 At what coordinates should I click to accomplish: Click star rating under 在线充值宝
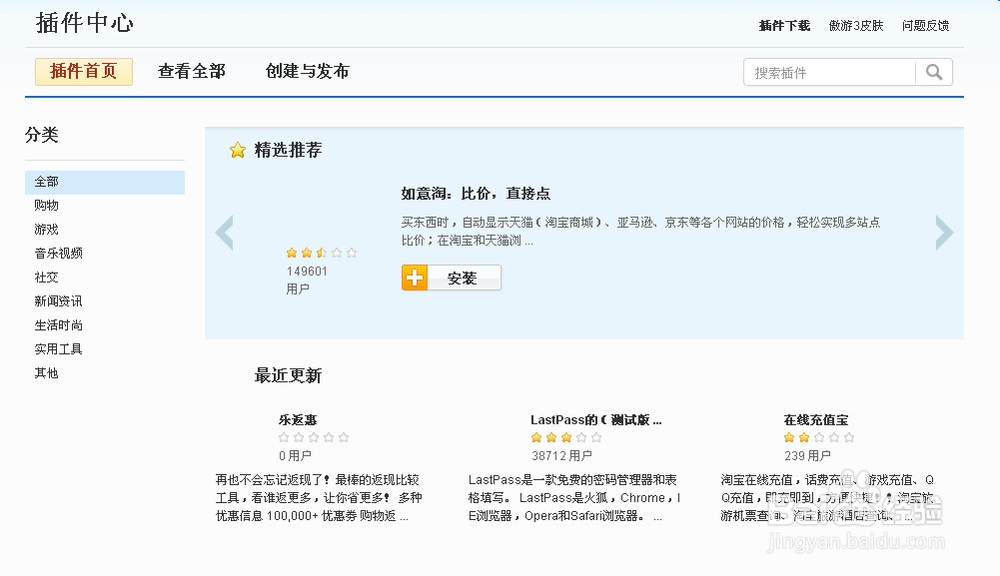coord(819,437)
